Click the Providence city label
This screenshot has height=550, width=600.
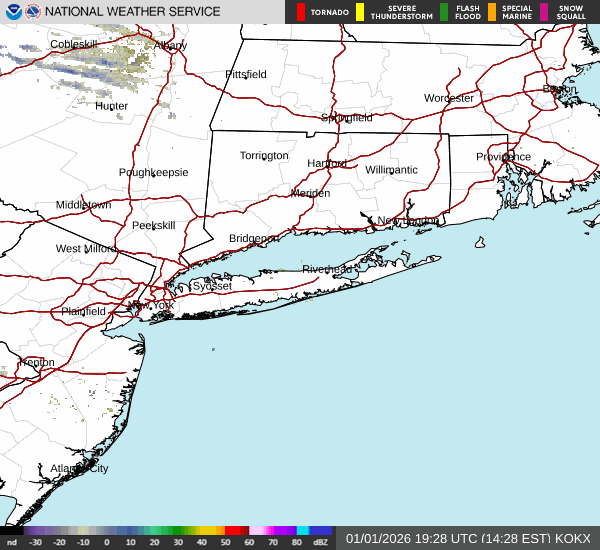coord(503,157)
